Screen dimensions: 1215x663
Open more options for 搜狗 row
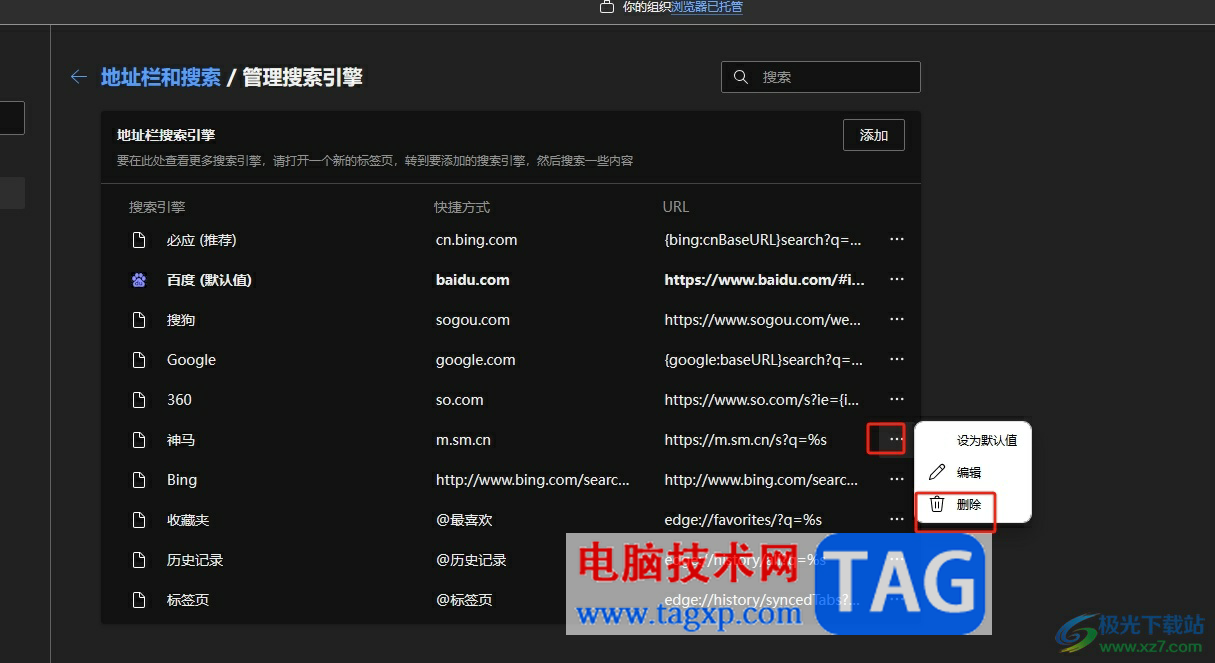897,320
